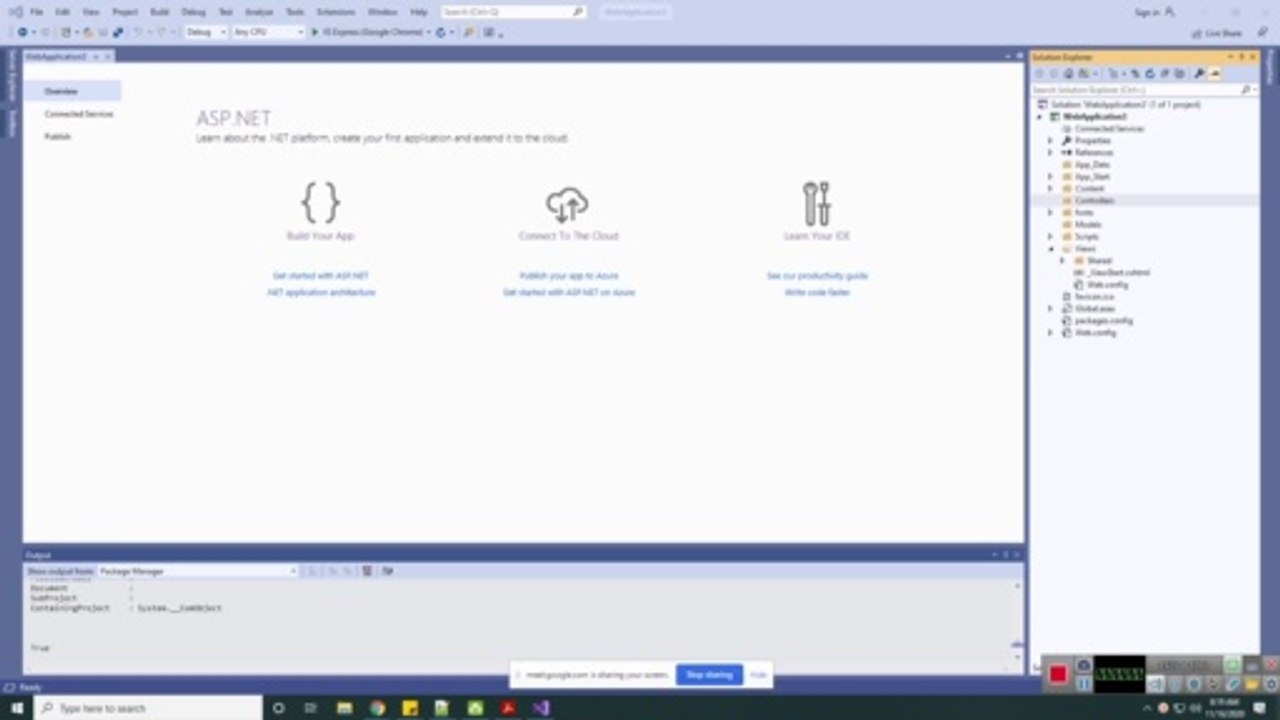Open the Help menu
The image size is (1280, 720).
(x=419, y=12)
